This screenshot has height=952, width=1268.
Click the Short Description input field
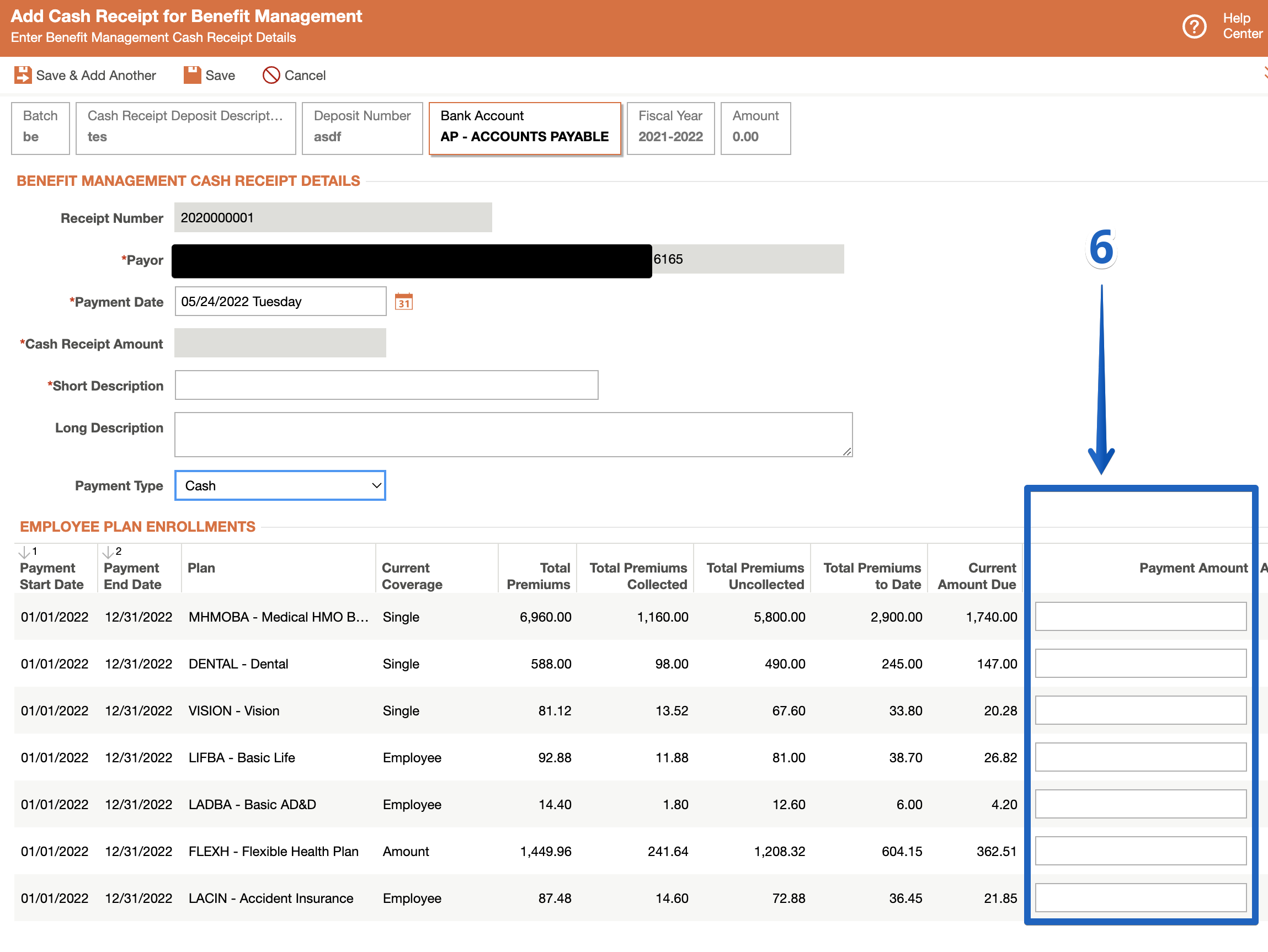[x=386, y=385]
